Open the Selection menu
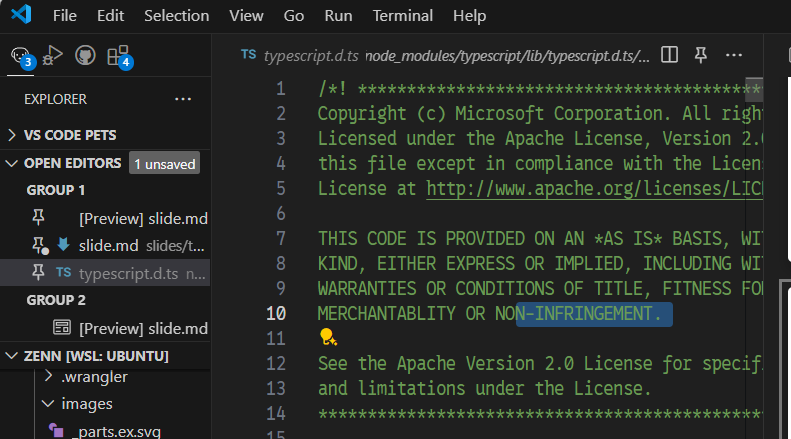 pos(177,16)
